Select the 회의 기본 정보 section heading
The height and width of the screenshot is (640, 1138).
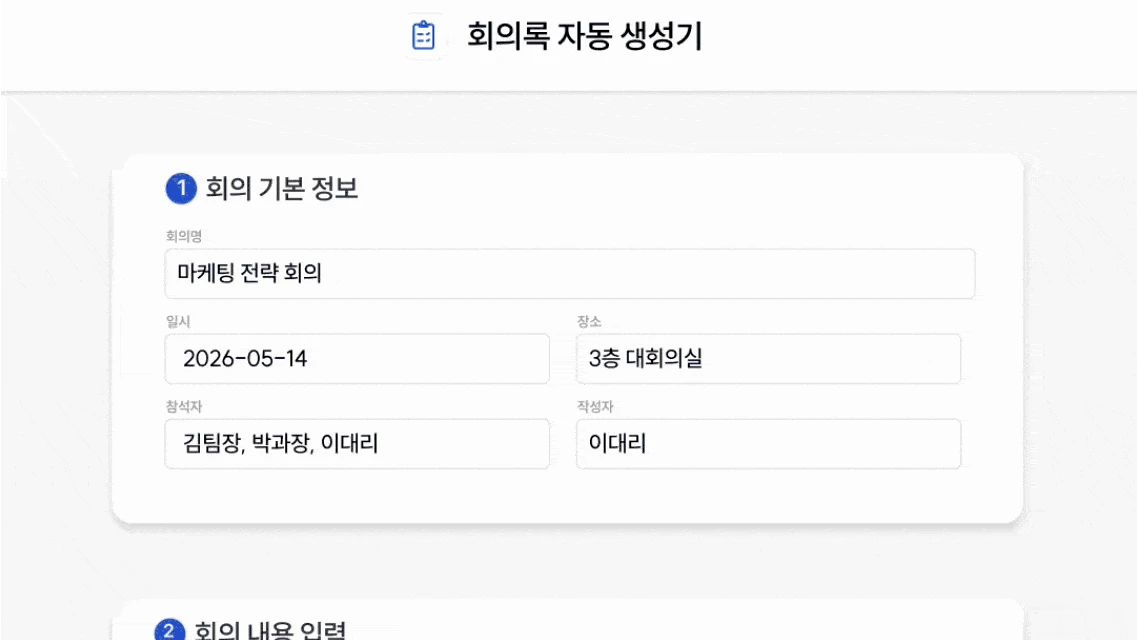(x=282, y=189)
